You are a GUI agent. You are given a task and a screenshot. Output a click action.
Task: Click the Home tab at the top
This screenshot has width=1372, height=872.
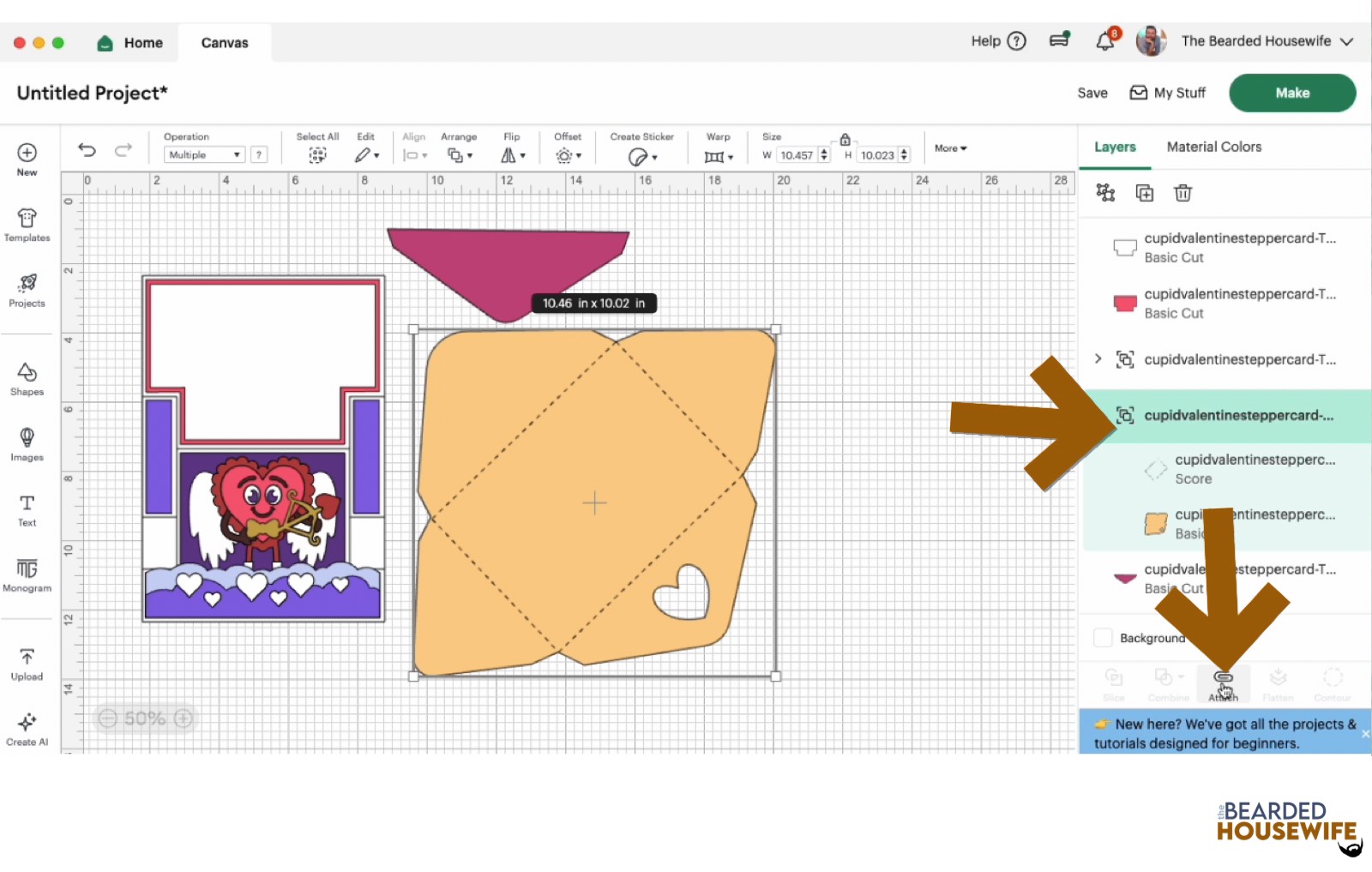pos(130,42)
